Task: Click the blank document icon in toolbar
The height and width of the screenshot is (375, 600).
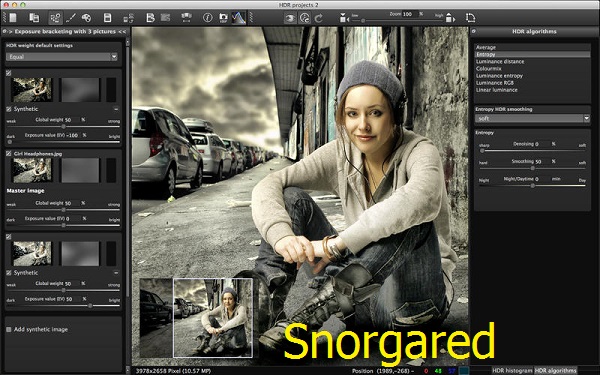Action: [13, 18]
